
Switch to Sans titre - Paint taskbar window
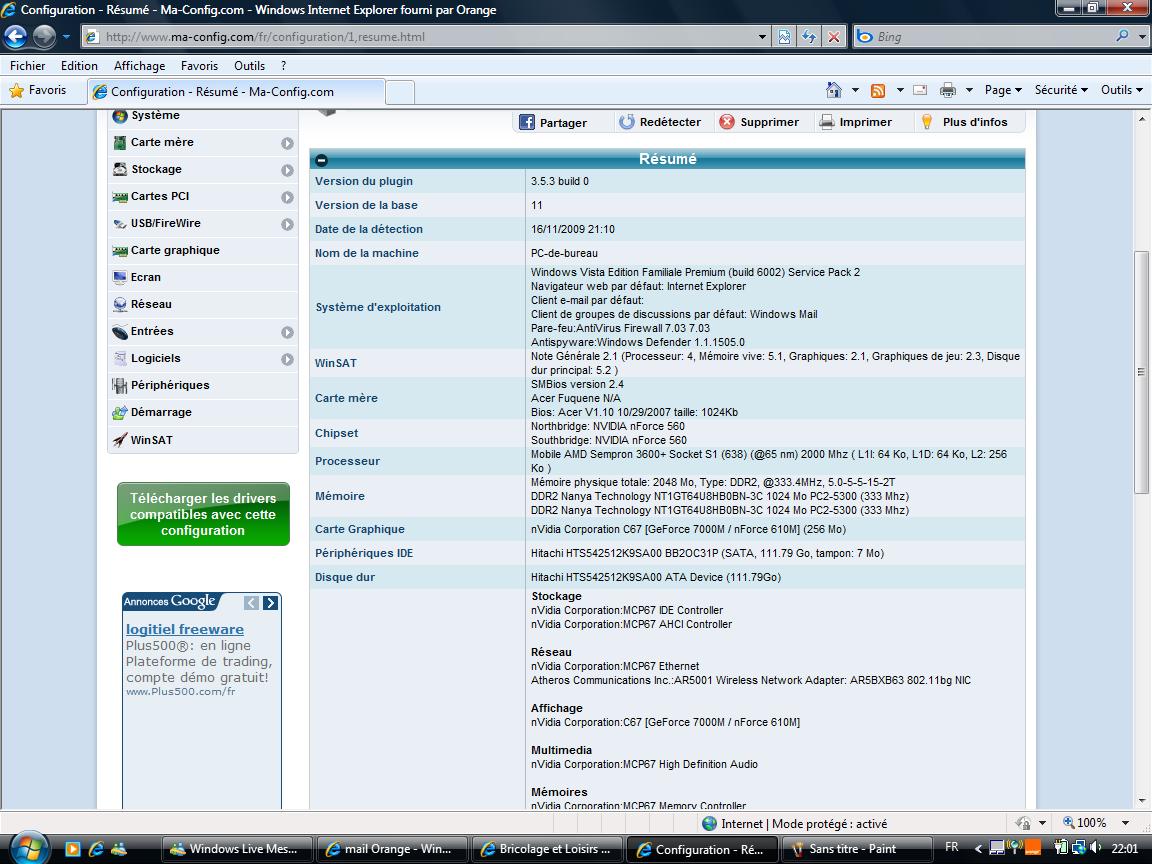point(857,849)
